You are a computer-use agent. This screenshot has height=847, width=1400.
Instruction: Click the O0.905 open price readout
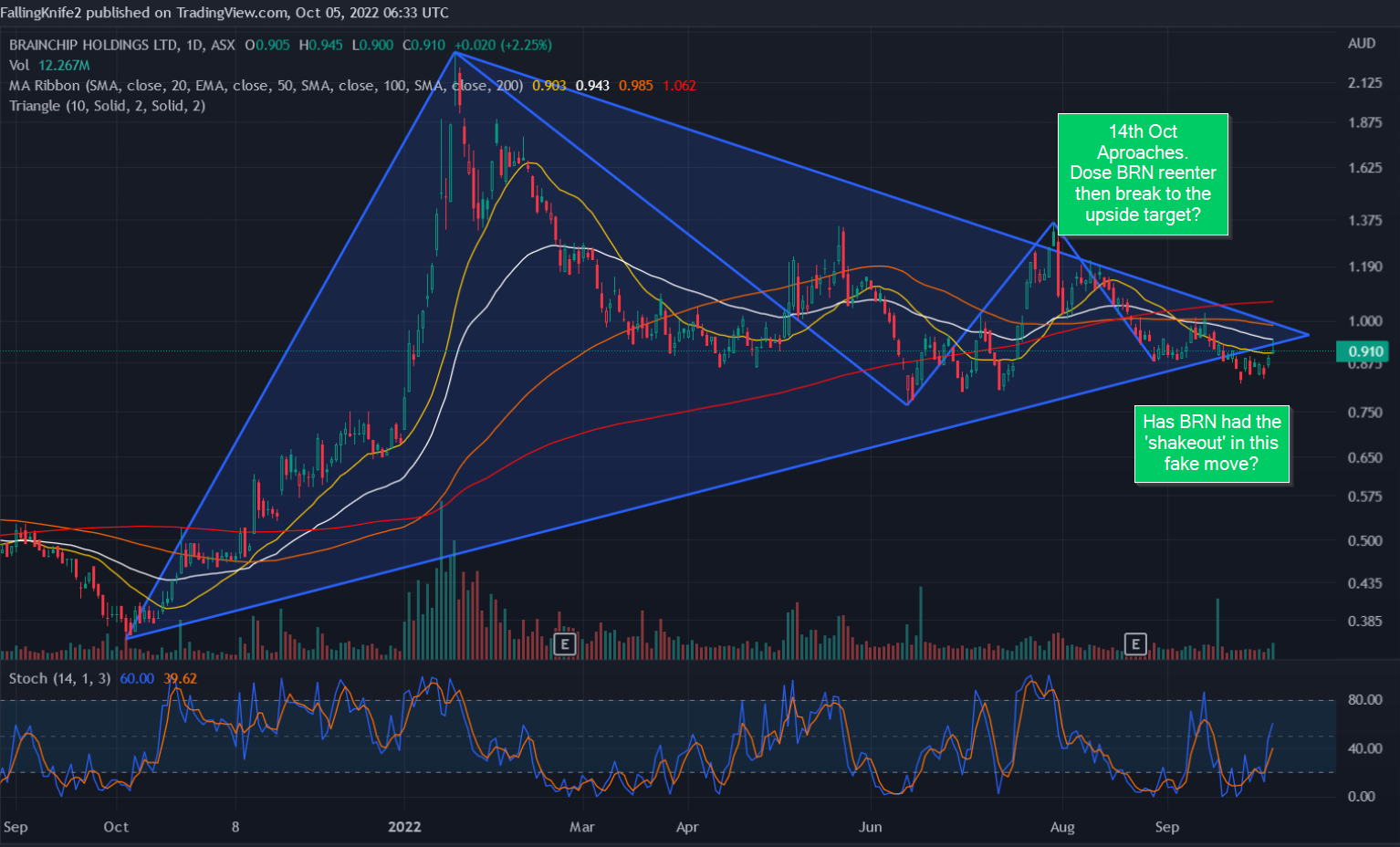267,45
